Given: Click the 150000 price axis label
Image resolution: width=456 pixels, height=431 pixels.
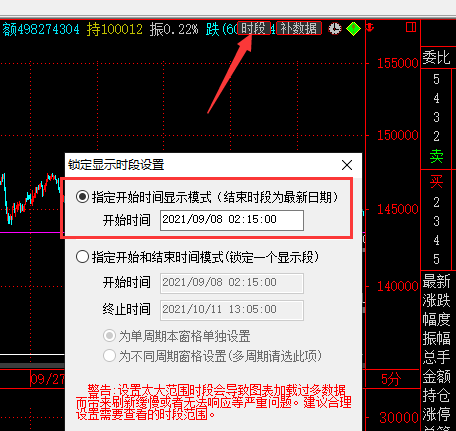Looking at the screenshot, I should (397, 135).
